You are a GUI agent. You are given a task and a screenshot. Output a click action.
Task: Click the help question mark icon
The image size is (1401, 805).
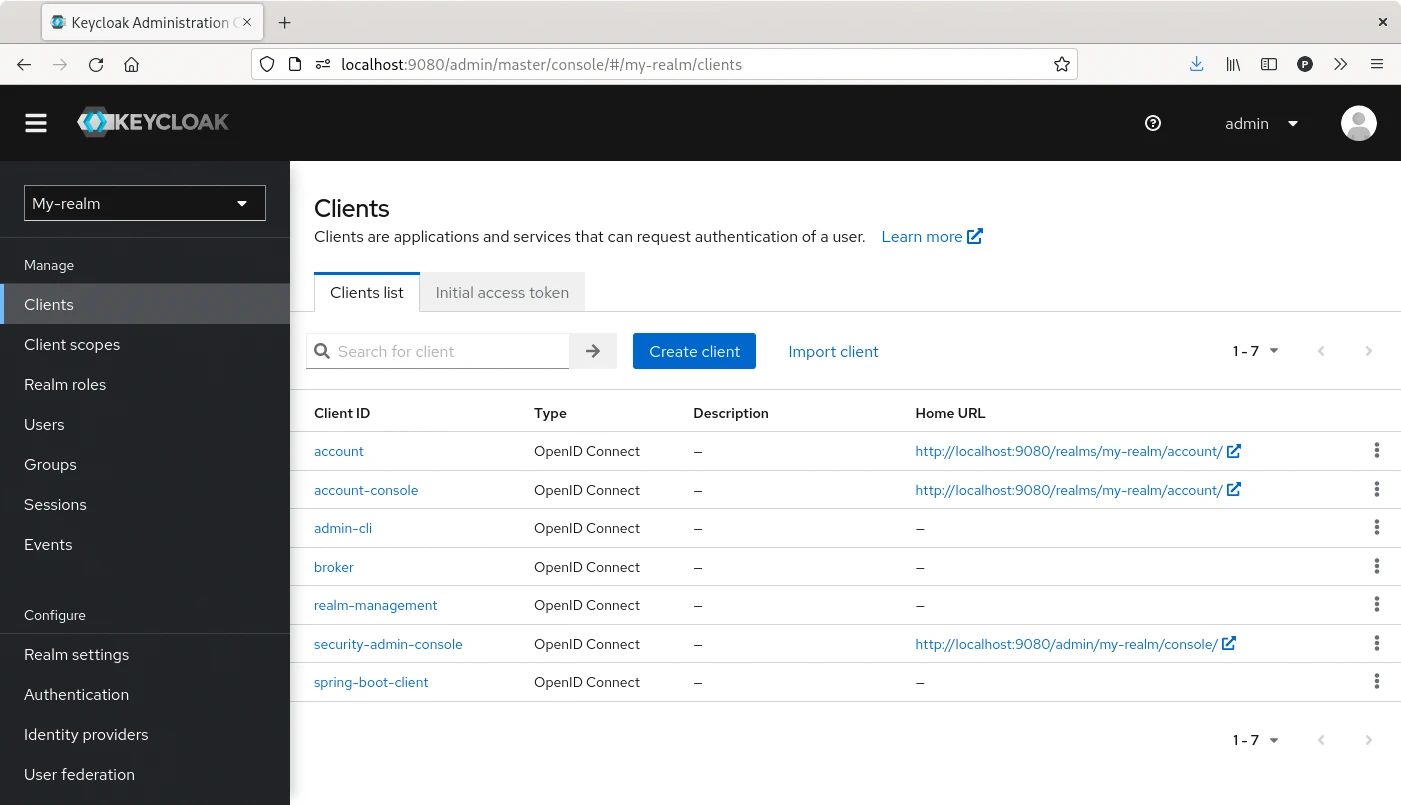click(1153, 123)
